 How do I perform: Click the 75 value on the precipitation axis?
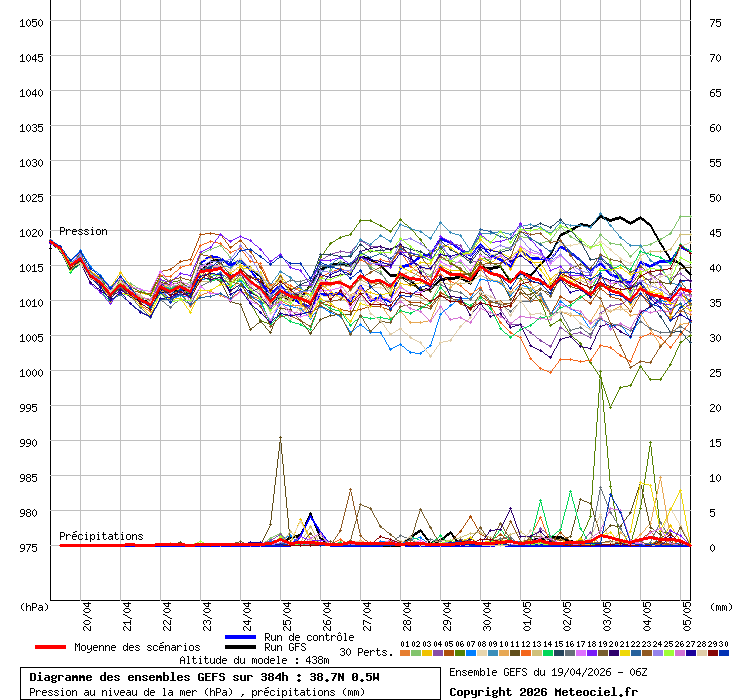coord(715,22)
